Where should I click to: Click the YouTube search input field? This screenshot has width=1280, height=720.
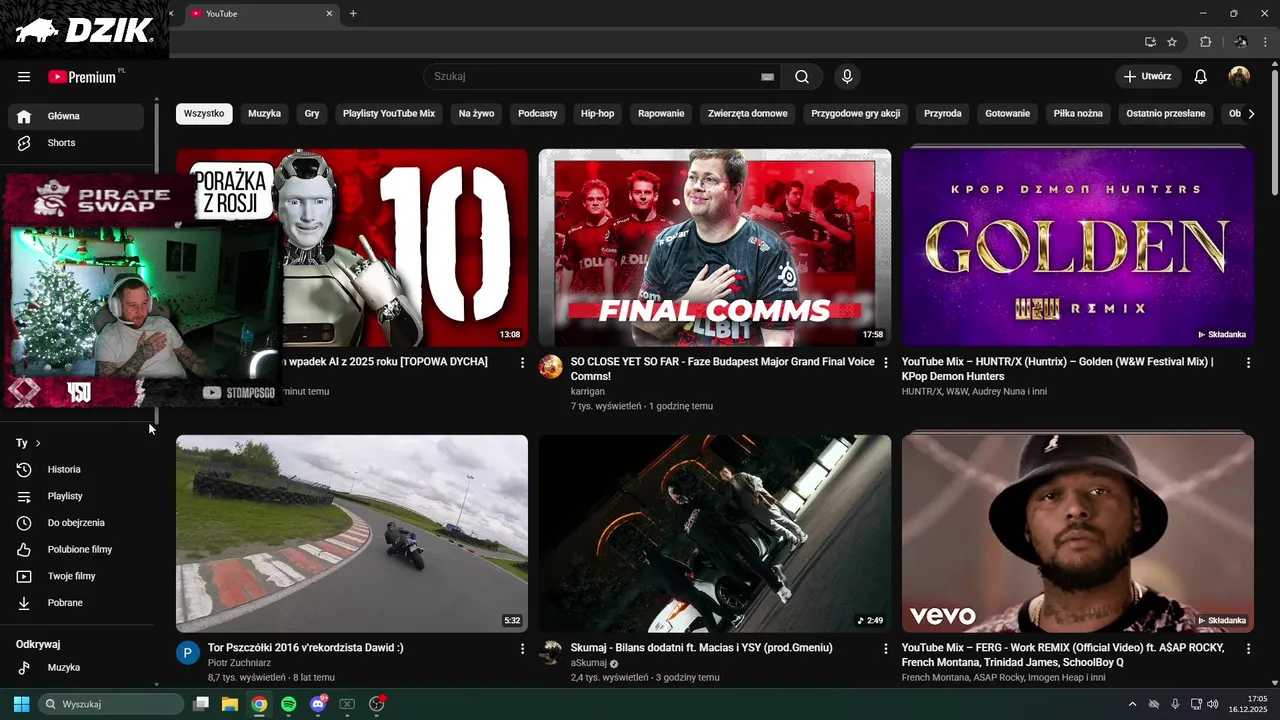tap(594, 77)
